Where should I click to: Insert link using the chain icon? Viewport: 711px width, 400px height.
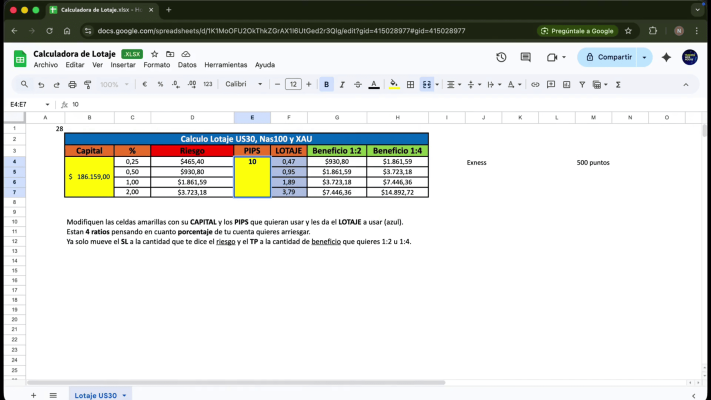535,84
